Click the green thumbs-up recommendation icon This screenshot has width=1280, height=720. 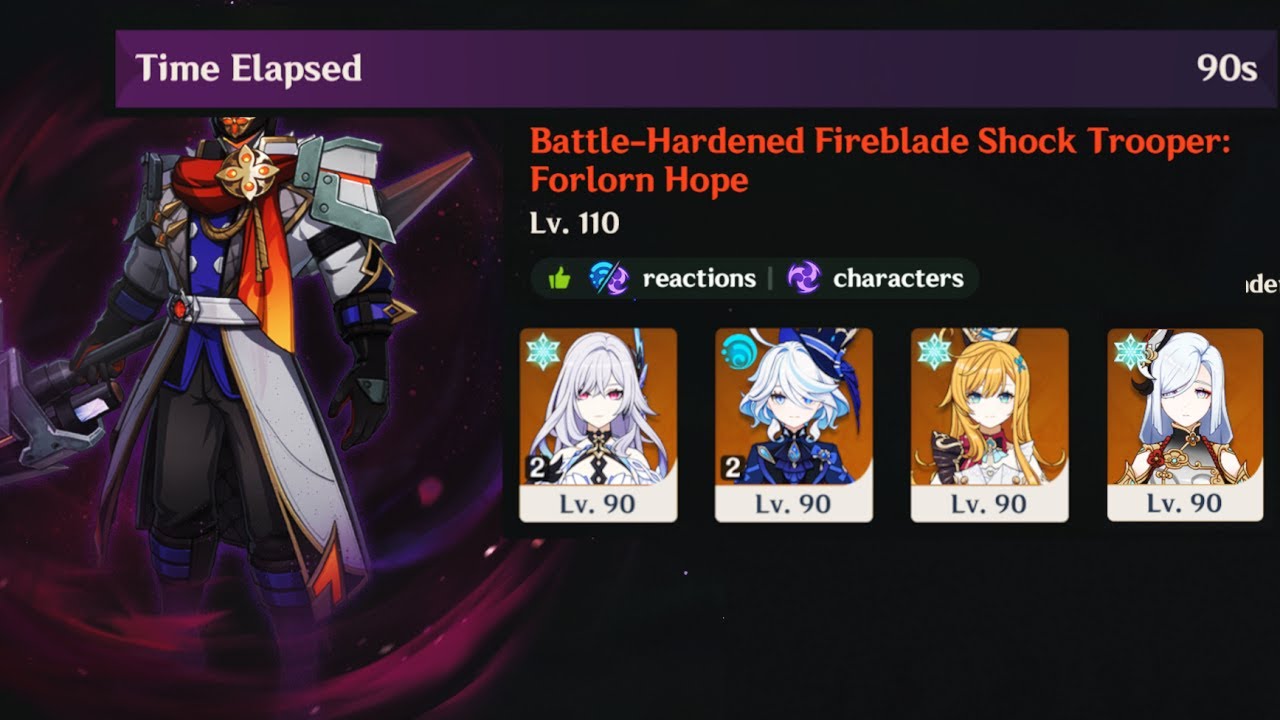point(559,279)
